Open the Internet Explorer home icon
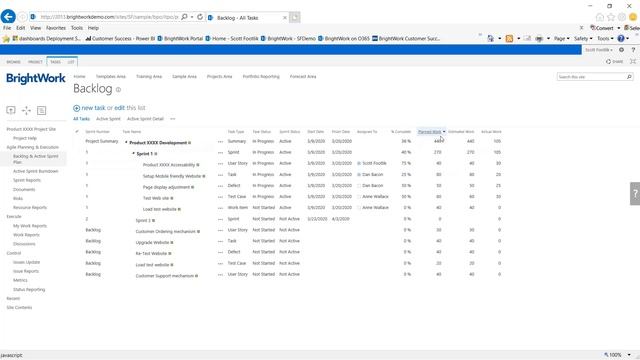This screenshot has width=640, height=360. (x=600, y=17)
